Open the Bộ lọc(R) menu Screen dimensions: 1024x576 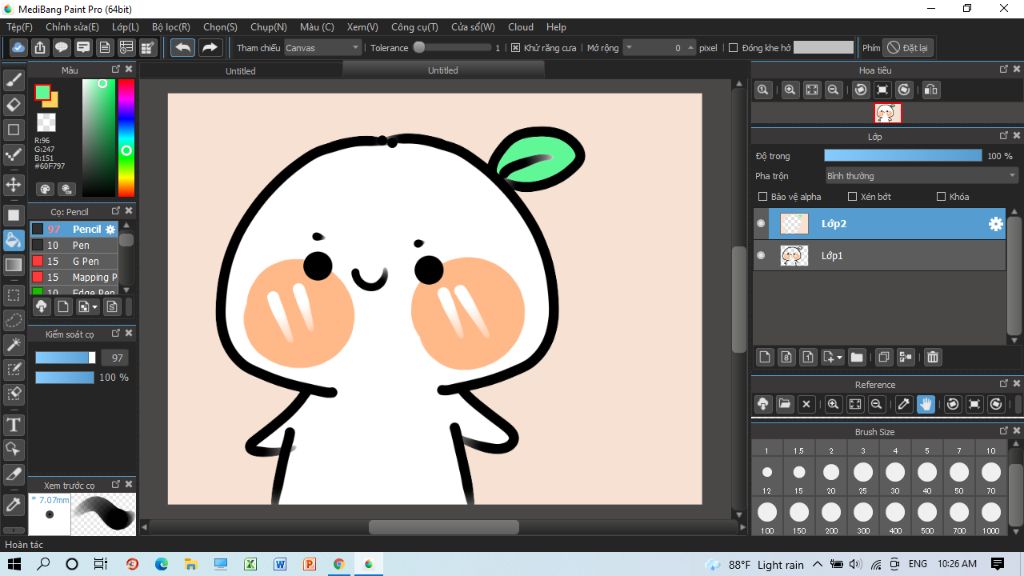[x=171, y=27]
